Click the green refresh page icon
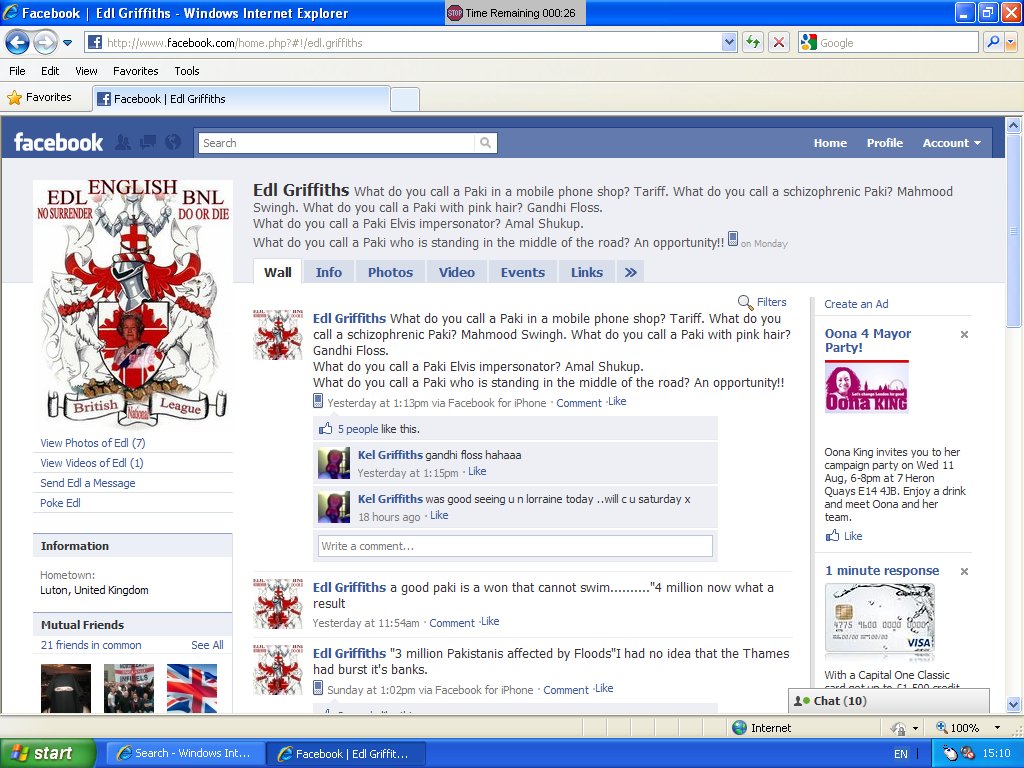1024x768 pixels. point(752,42)
